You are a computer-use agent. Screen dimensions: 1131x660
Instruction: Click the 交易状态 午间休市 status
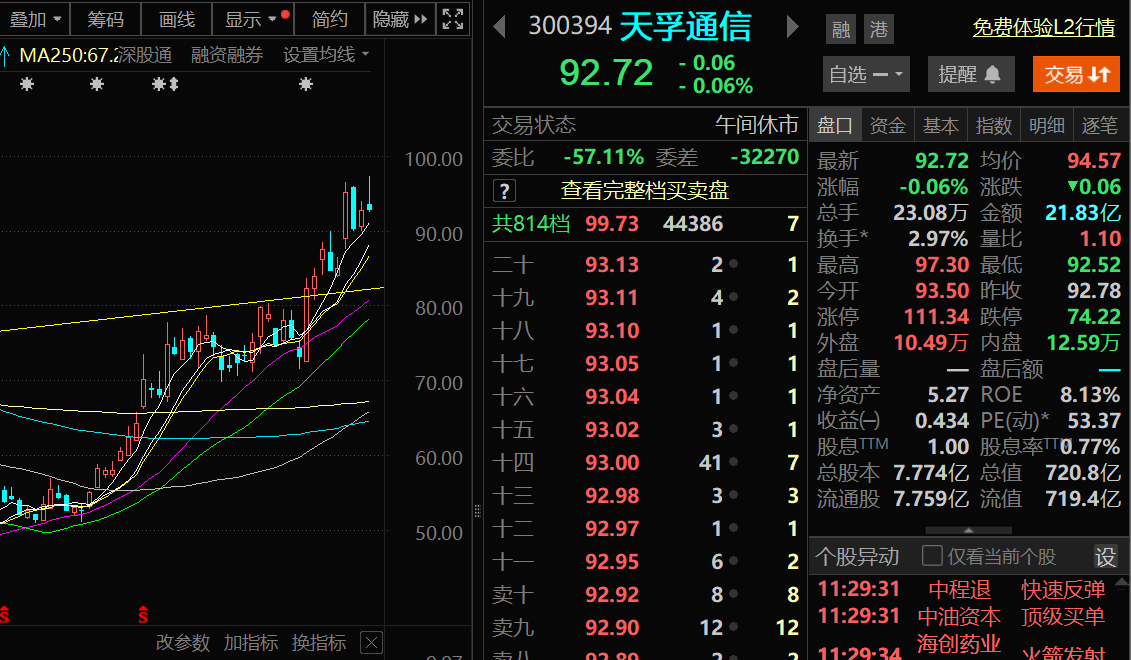pyautogui.click(x=757, y=125)
